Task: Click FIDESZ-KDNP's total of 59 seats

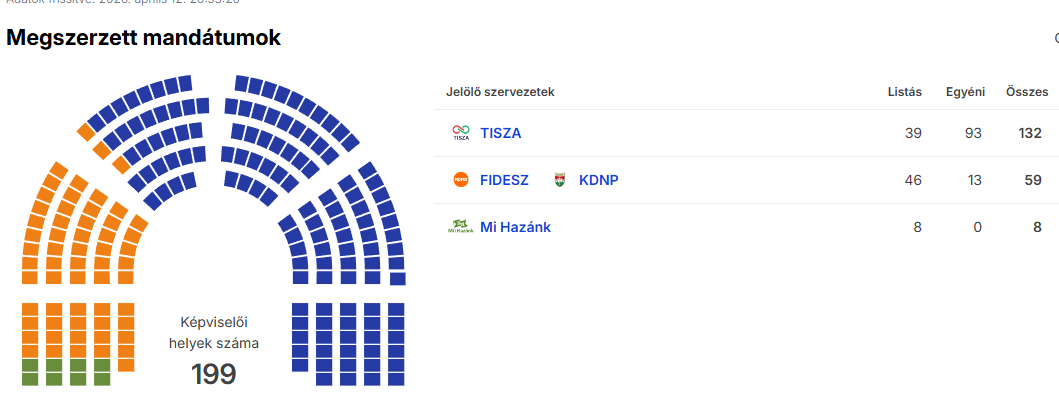Action: [x=1034, y=180]
